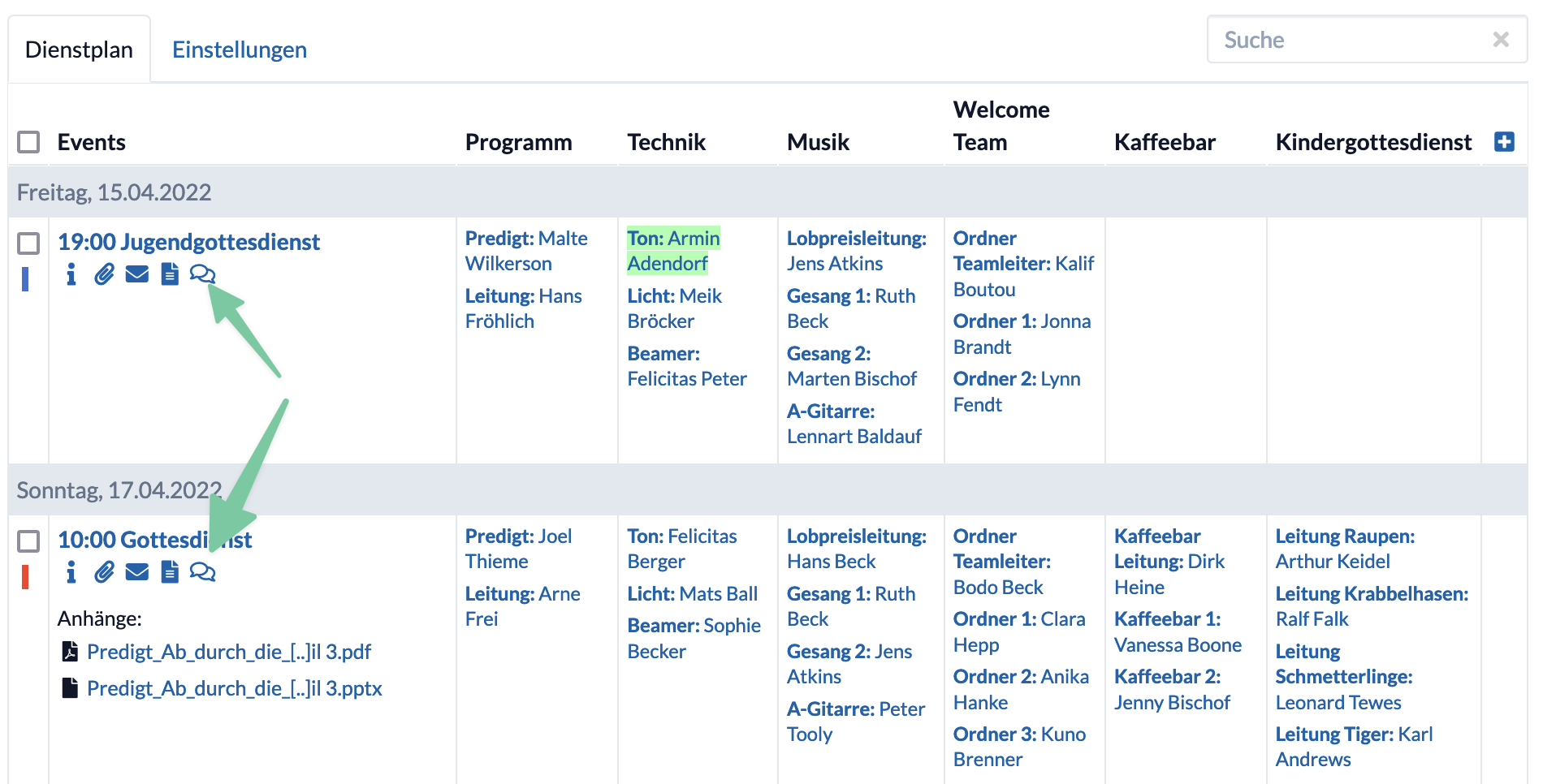Click envelope icon for Sunday Gottesdienst
1543x784 pixels.
137,572
